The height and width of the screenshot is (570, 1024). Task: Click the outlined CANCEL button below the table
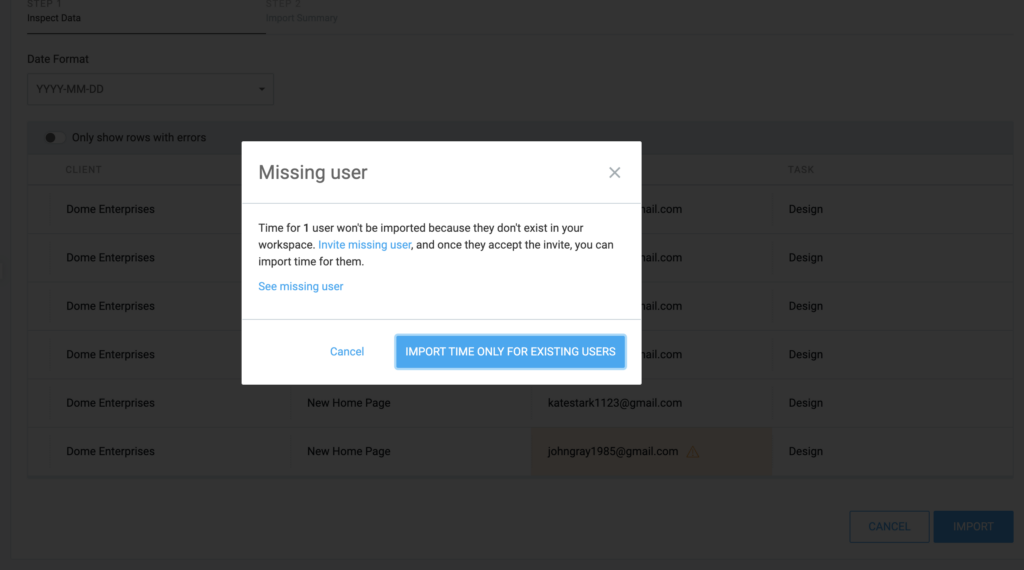click(888, 527)
